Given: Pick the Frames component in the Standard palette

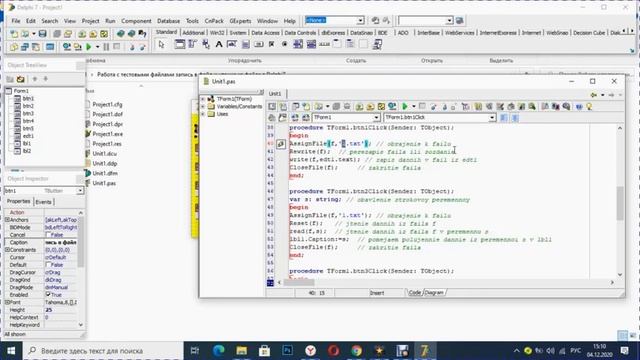Looking at the screenshot, I should tap(180, 44).
